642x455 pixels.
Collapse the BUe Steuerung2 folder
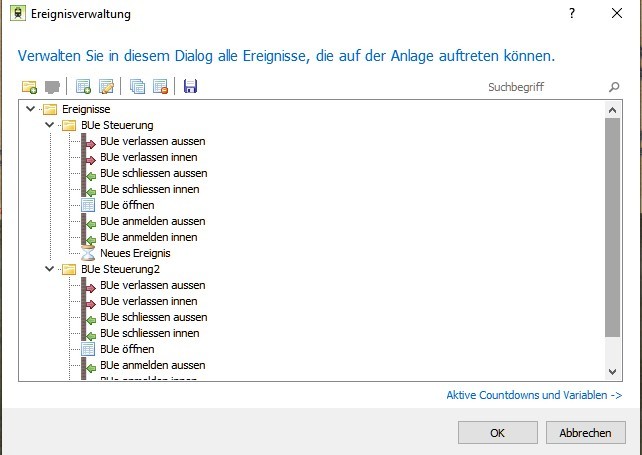tap(50, 269)
